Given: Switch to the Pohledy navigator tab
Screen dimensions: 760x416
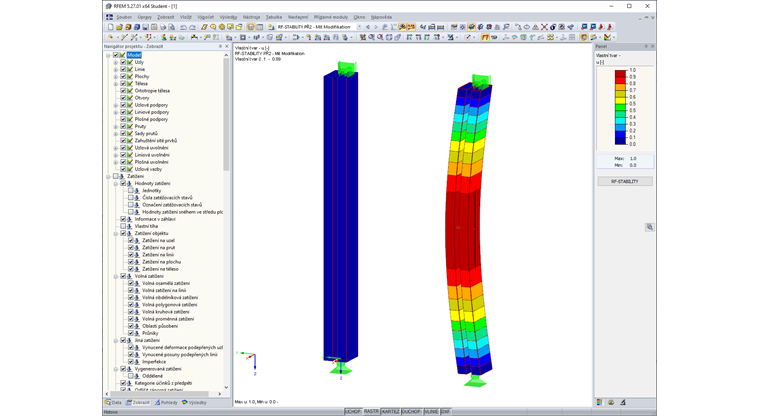Looking at the screenshot, I should [x=166, y=402].
